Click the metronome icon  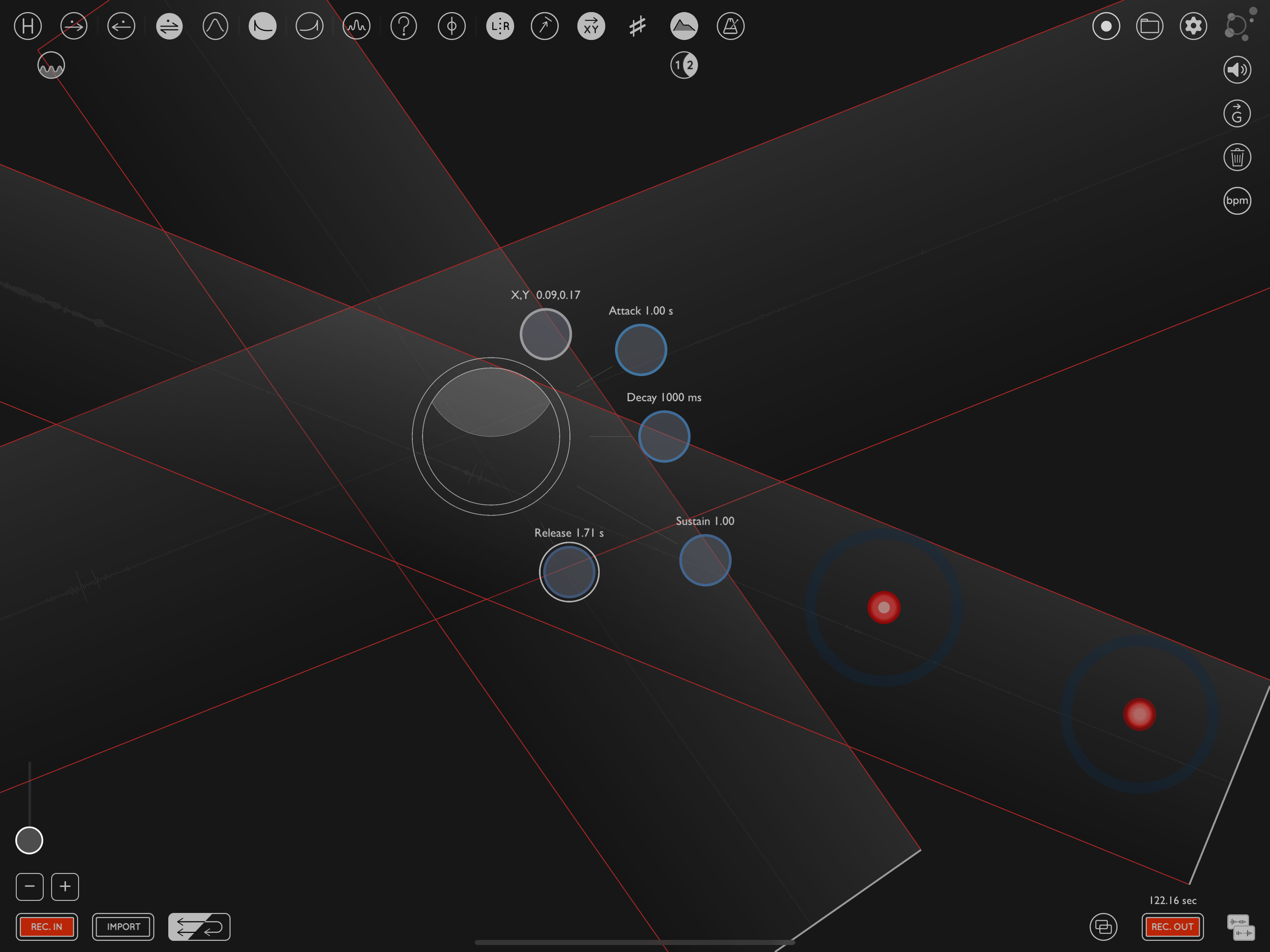pyautogui.click(x=730, y=26)
